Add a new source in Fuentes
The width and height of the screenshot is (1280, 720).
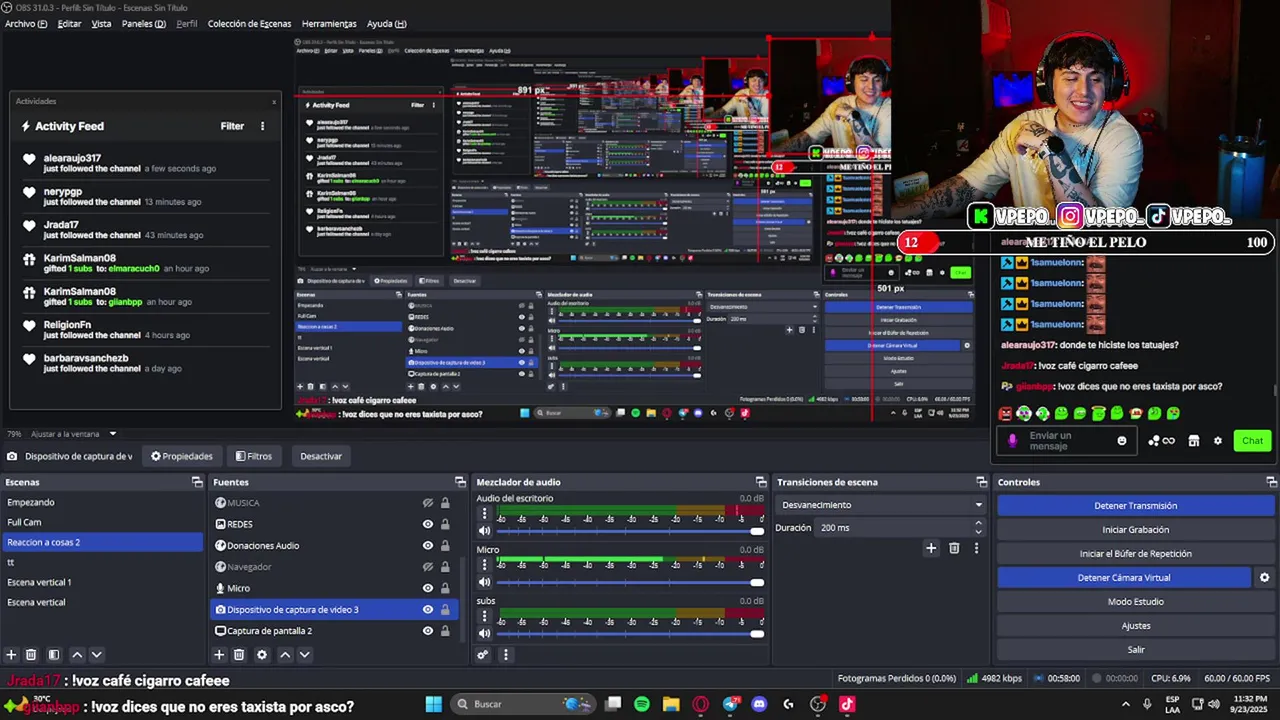tap(219, 655)
